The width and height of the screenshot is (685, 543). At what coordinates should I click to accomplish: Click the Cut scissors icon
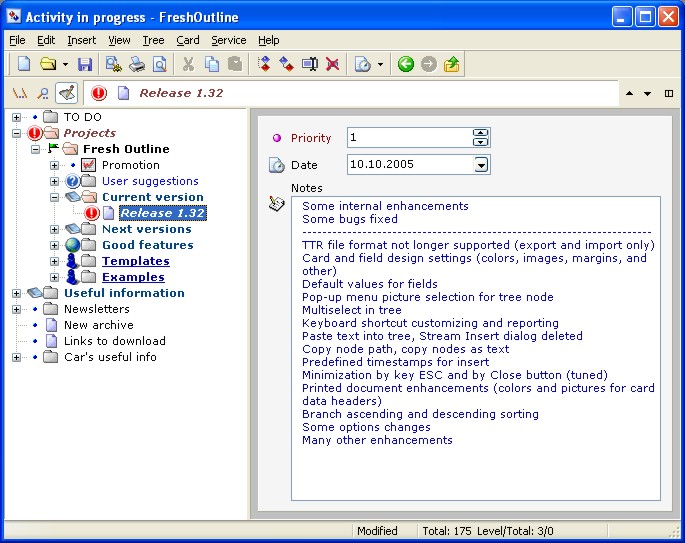(188, 64)
